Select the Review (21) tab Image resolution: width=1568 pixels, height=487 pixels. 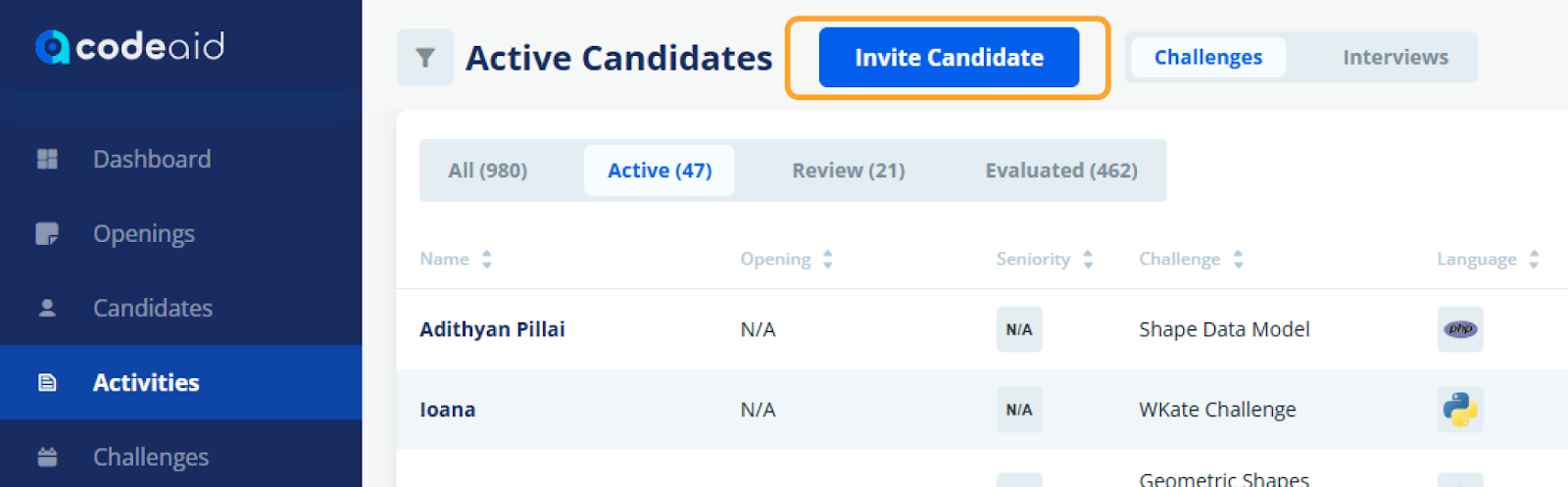(x=849, y=170)
